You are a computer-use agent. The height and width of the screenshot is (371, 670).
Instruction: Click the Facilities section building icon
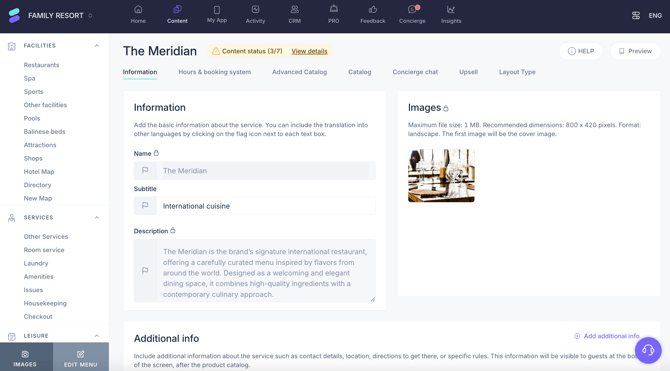click(x=12, y=46)
